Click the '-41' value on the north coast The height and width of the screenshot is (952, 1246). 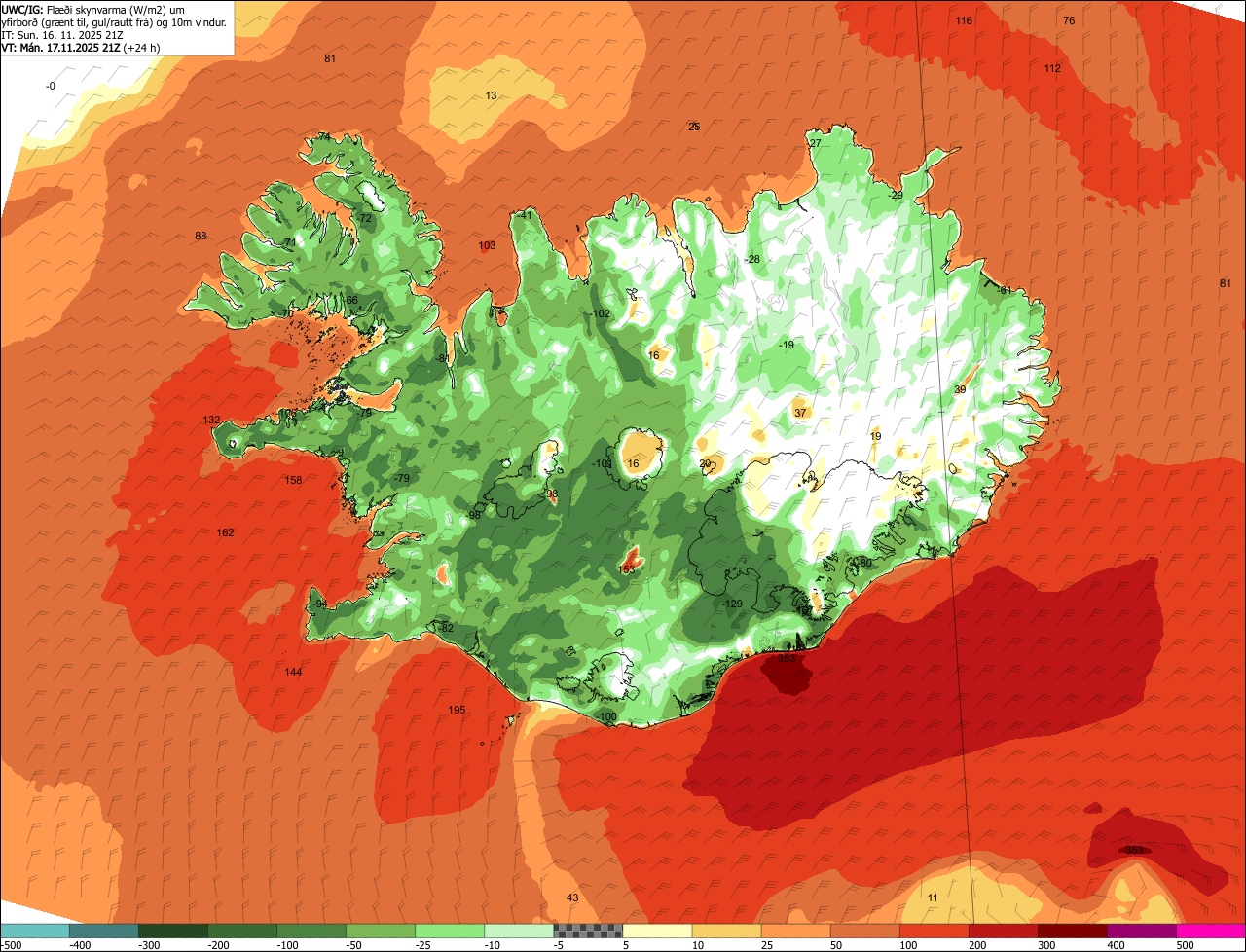525,214
